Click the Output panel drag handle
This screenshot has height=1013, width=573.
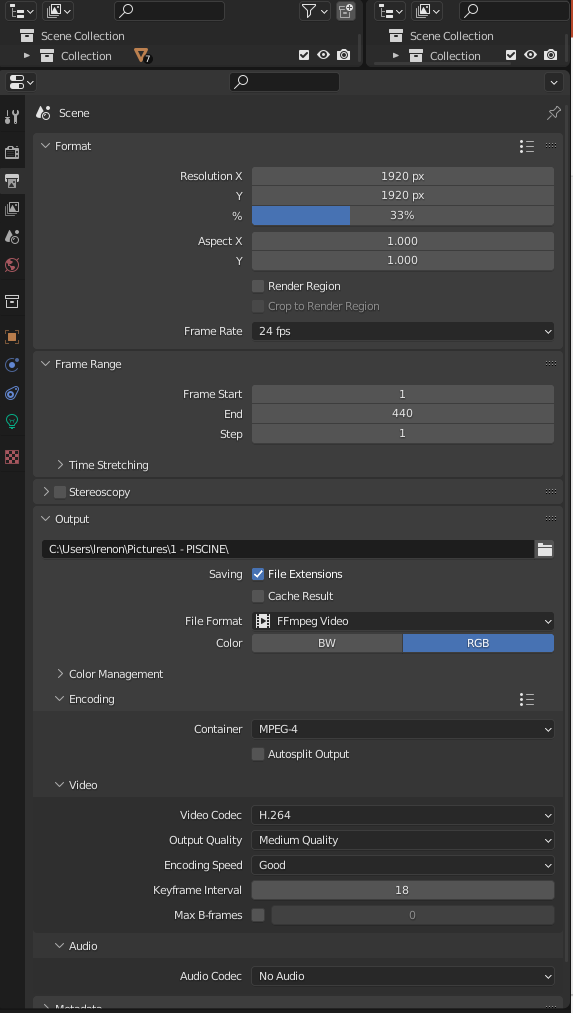click(x=551, y=519)
